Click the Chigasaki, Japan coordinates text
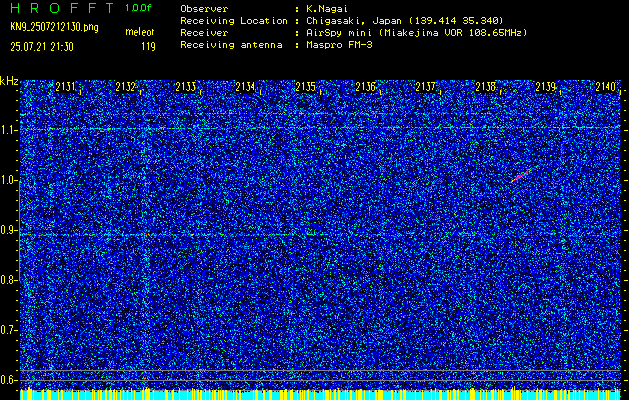Image resolution: width=629 pixels, height=400 pixels. [404, 21]
